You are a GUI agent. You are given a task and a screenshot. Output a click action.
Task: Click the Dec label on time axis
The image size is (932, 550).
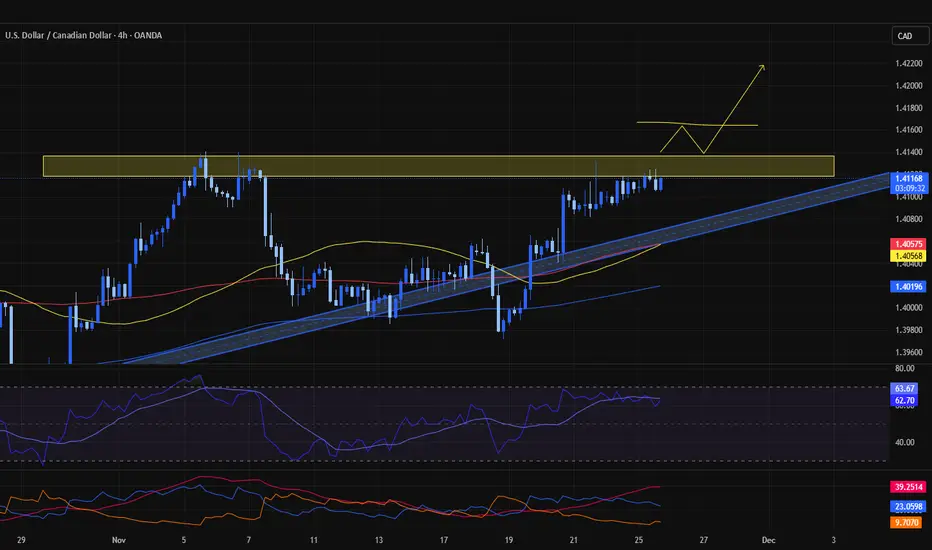(x=768, y=540)
